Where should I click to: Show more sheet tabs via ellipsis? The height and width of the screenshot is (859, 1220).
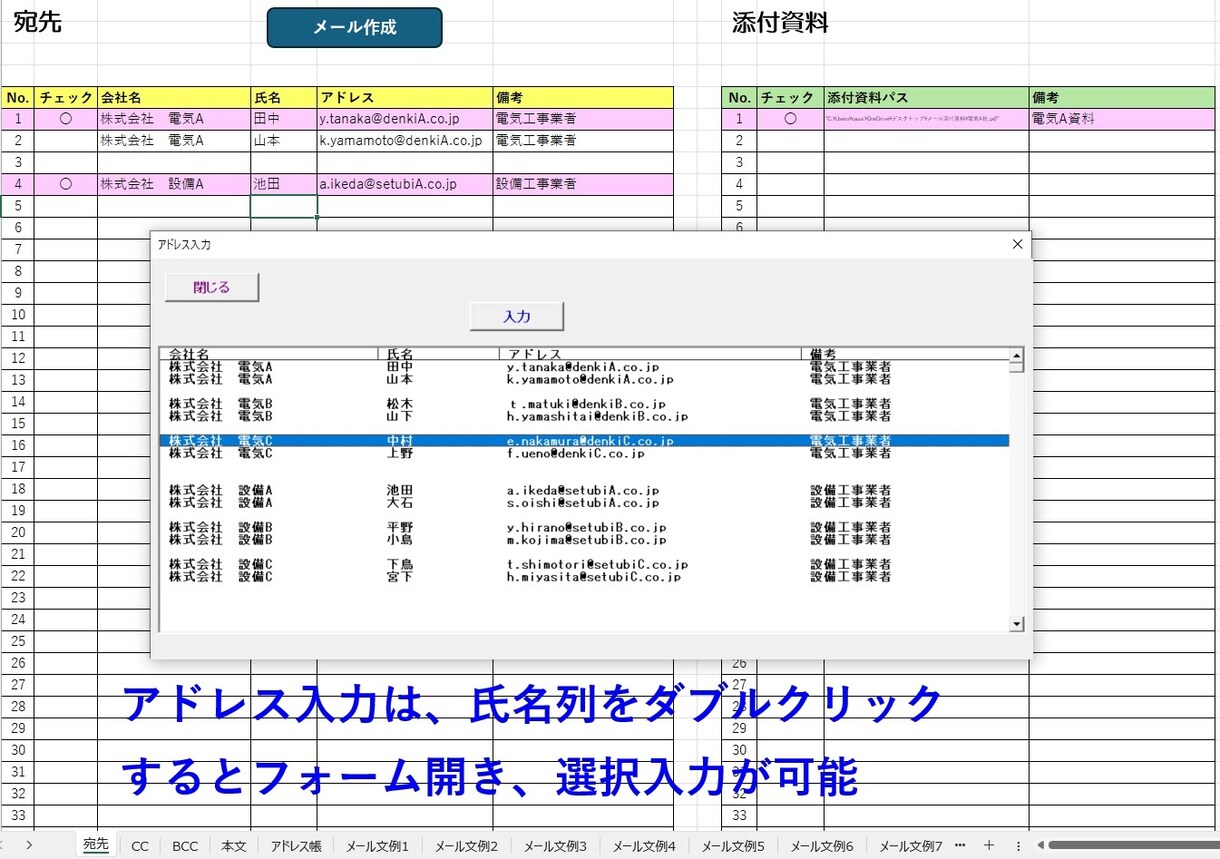(960, 845)
